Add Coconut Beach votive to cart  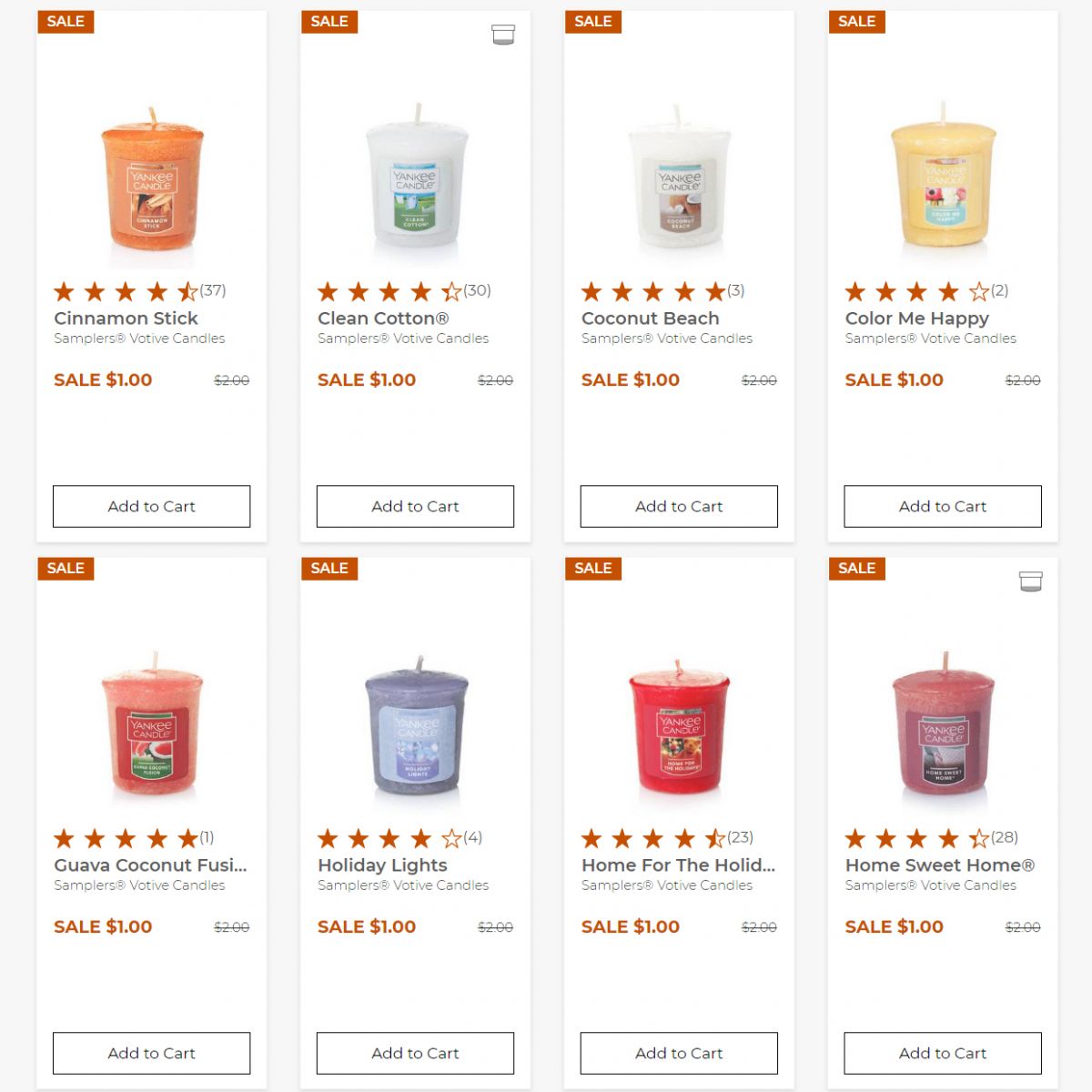coord(679,506)
